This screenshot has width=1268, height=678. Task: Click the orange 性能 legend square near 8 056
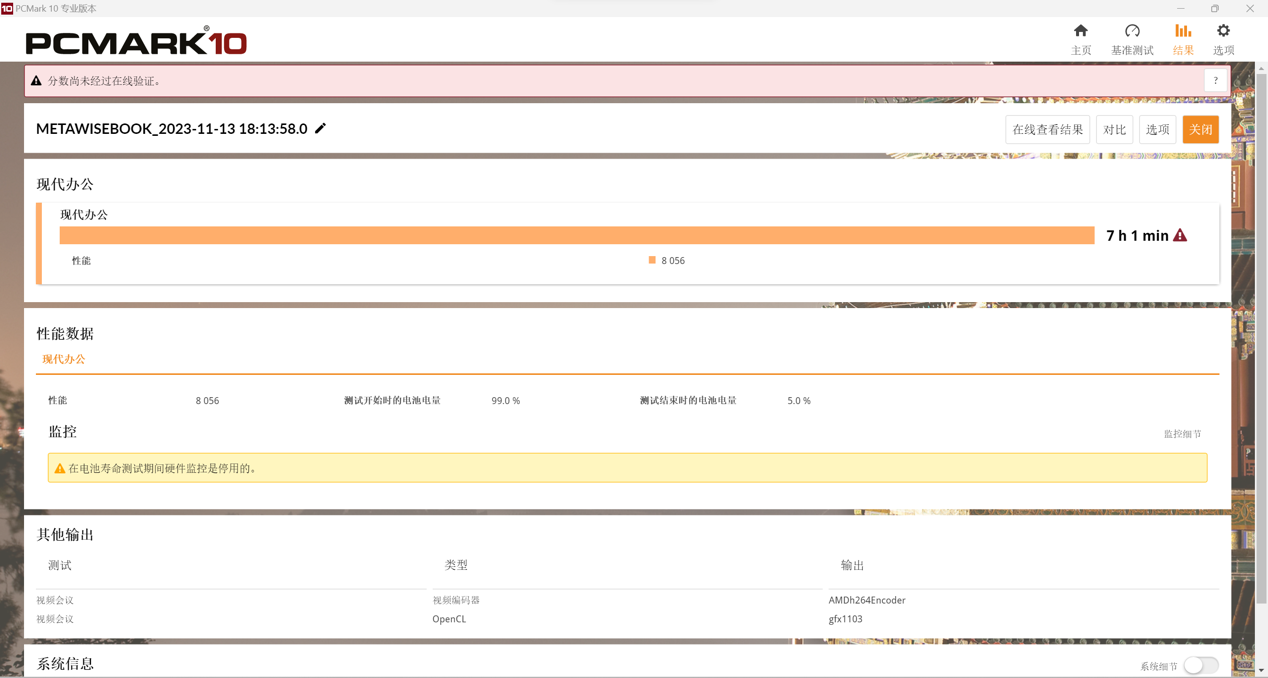(x=652, y=260)
